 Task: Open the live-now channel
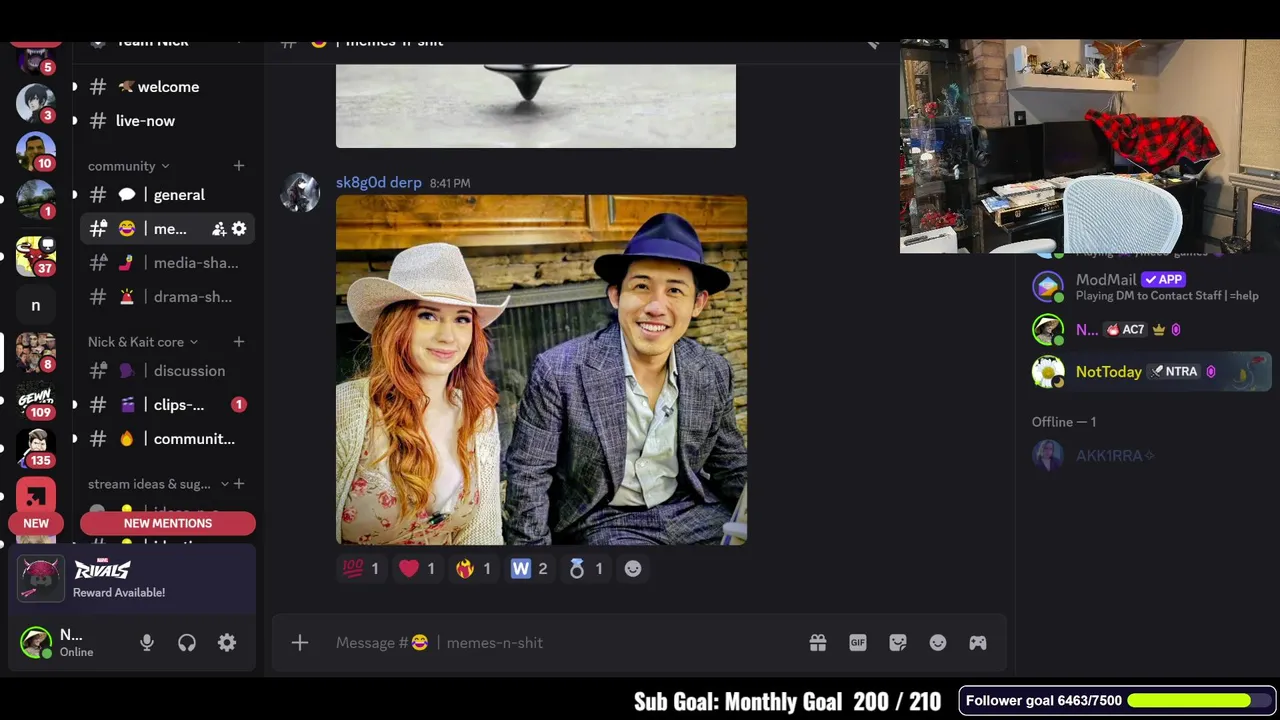[x=166, y=121]
